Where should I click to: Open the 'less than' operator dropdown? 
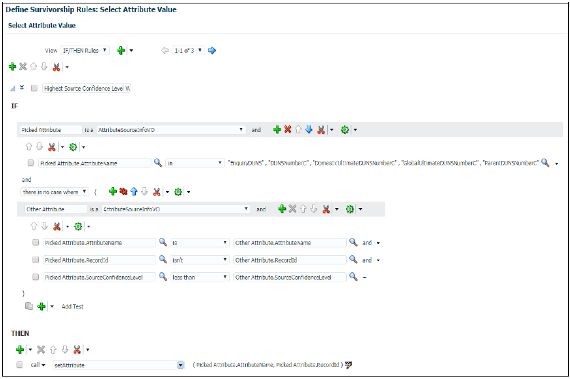click(200, 277)
